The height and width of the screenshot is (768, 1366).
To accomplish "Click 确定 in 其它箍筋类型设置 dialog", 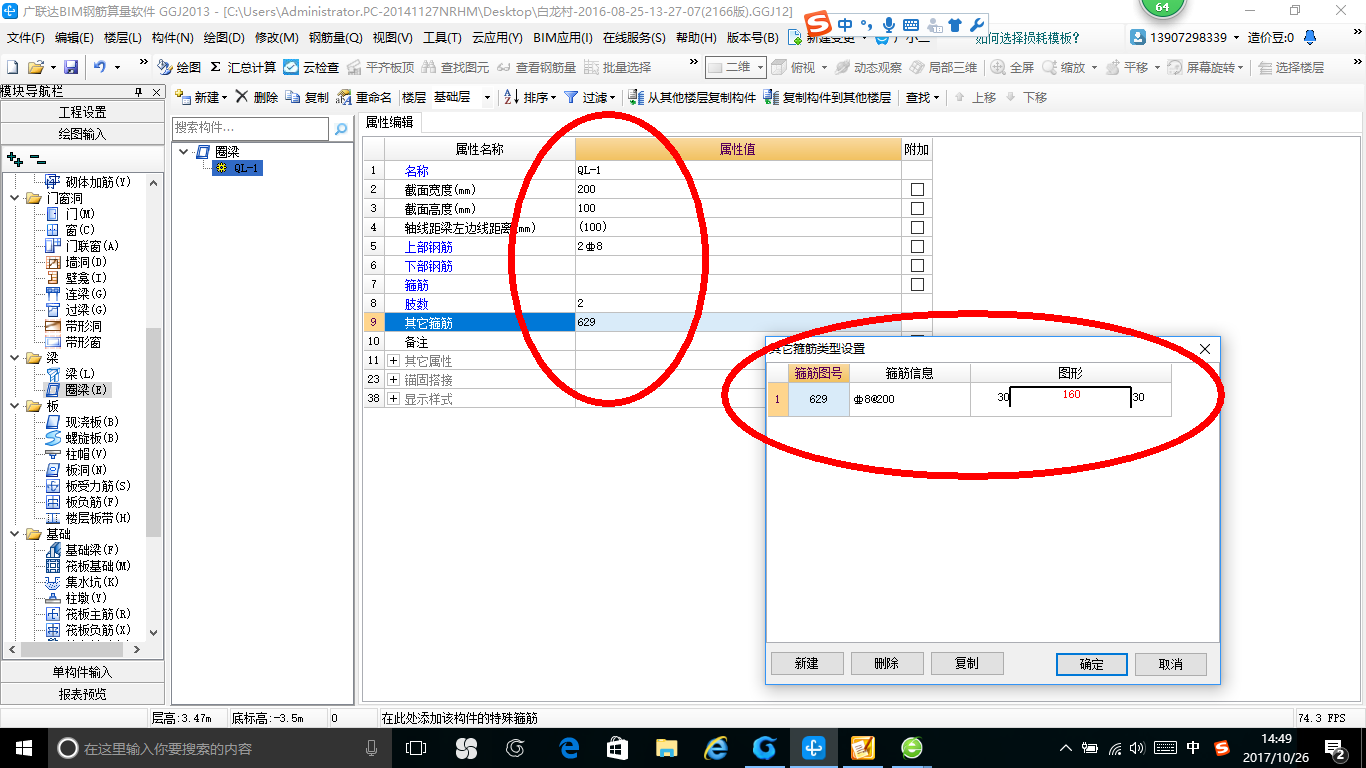I will pyautogui.click(x=1092, y=664).
